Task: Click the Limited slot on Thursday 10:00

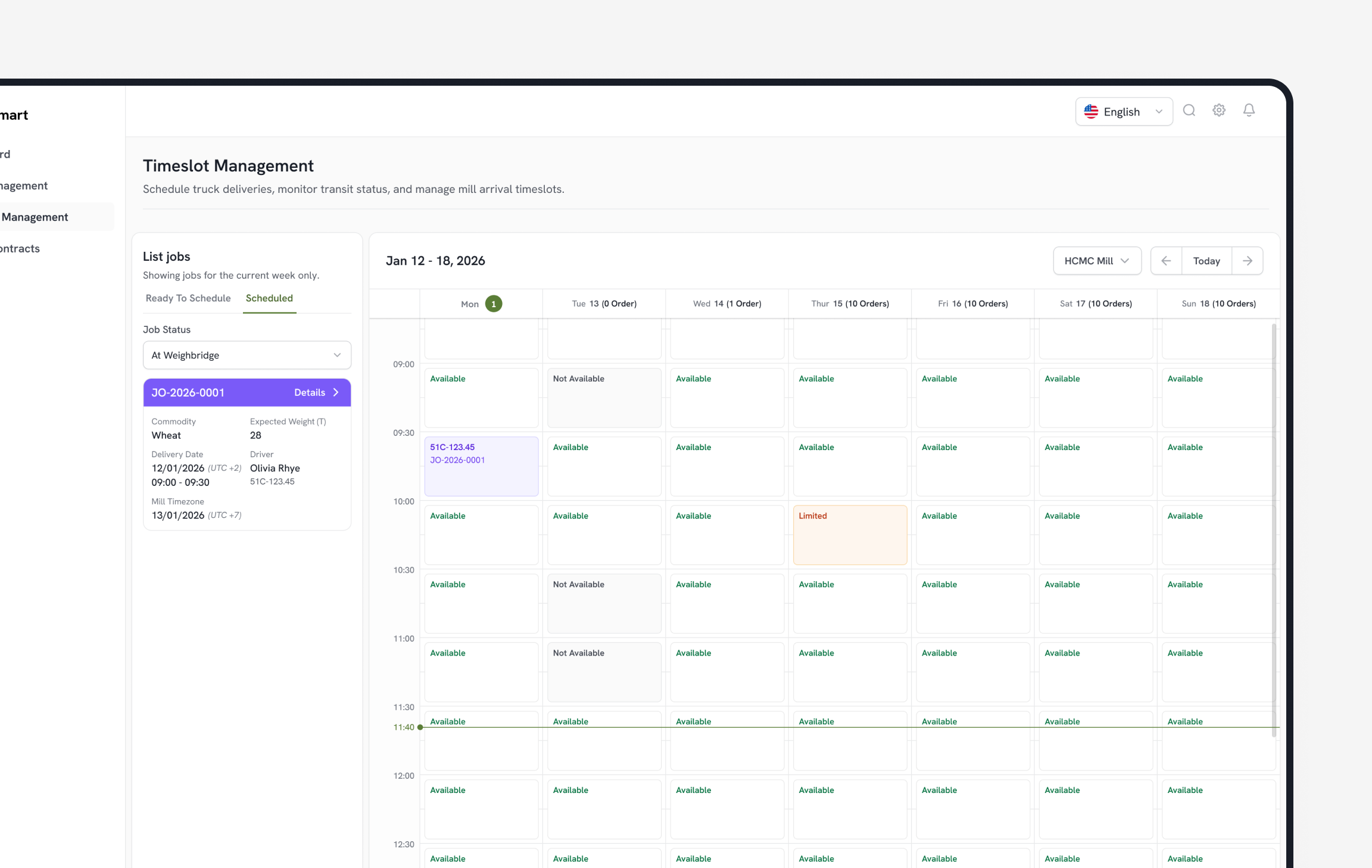Action: click(850, 535)
